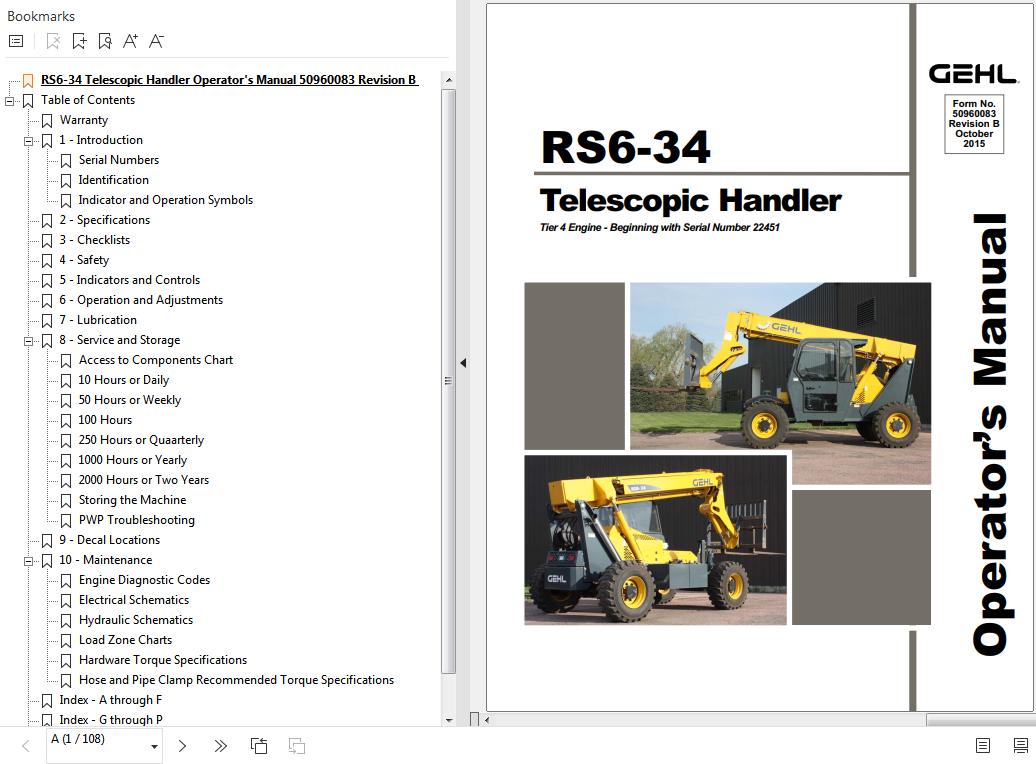Open Hardware Torque Specifications bookmark
This screenshot has width=1036, height=764.
pyautogui.click(x=163, y=660)
